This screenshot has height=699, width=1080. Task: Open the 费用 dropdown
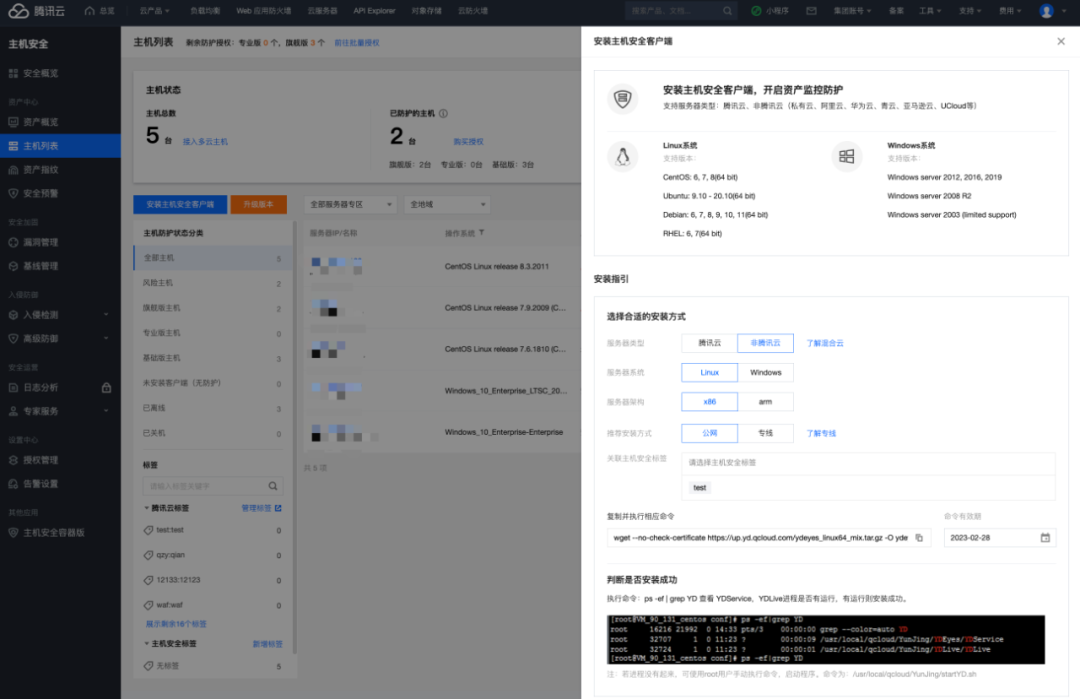(x=1010, y=11)
